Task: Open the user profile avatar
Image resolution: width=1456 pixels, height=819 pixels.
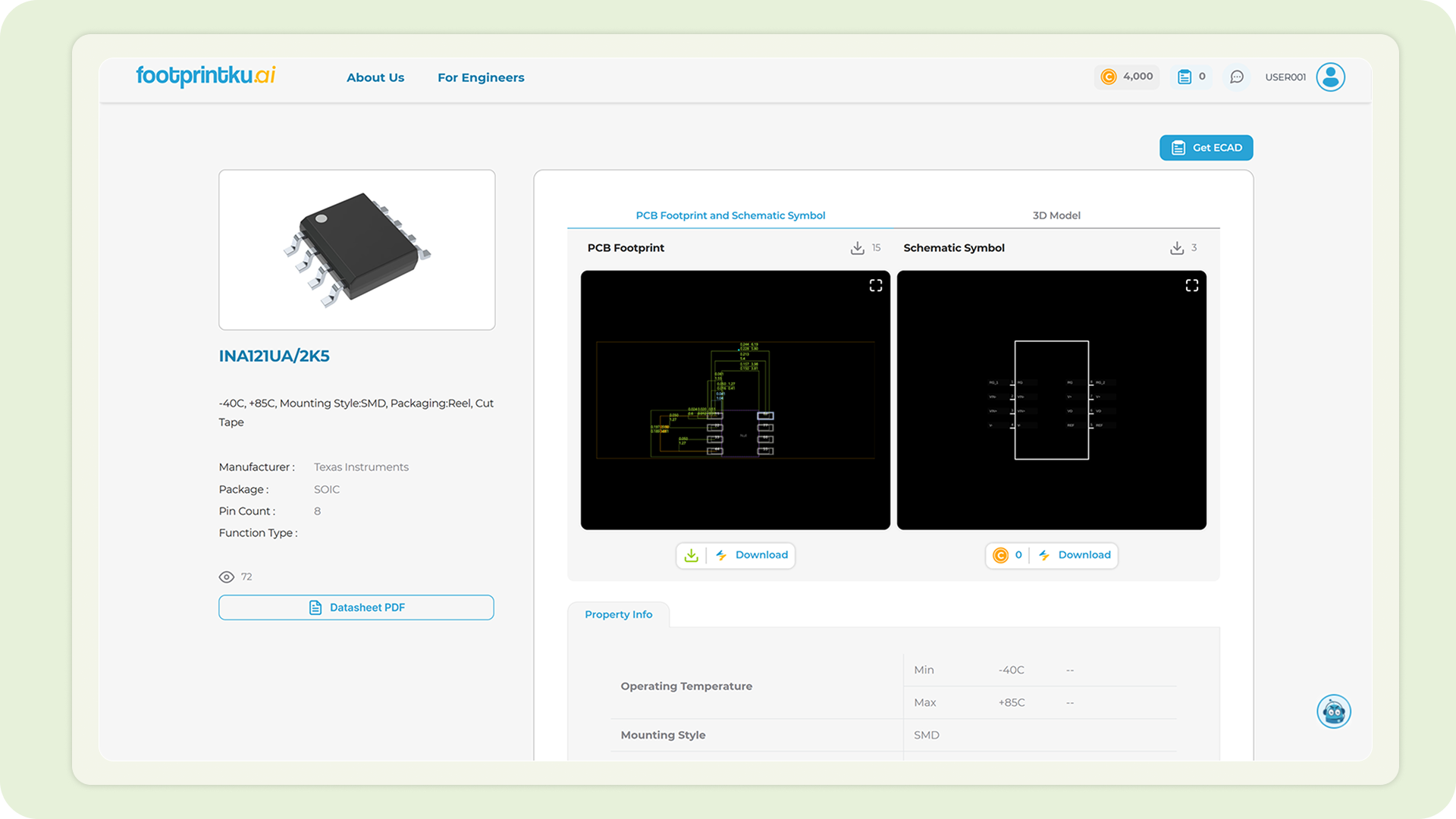Action: pos(1330,77)
